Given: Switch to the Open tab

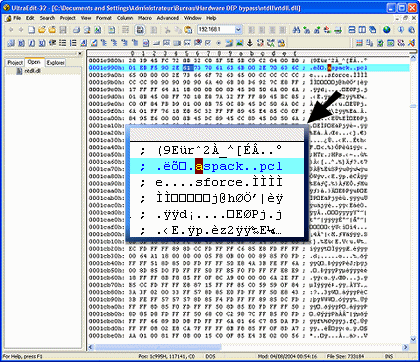Looking at the screenshot, I should click(34, 62).
